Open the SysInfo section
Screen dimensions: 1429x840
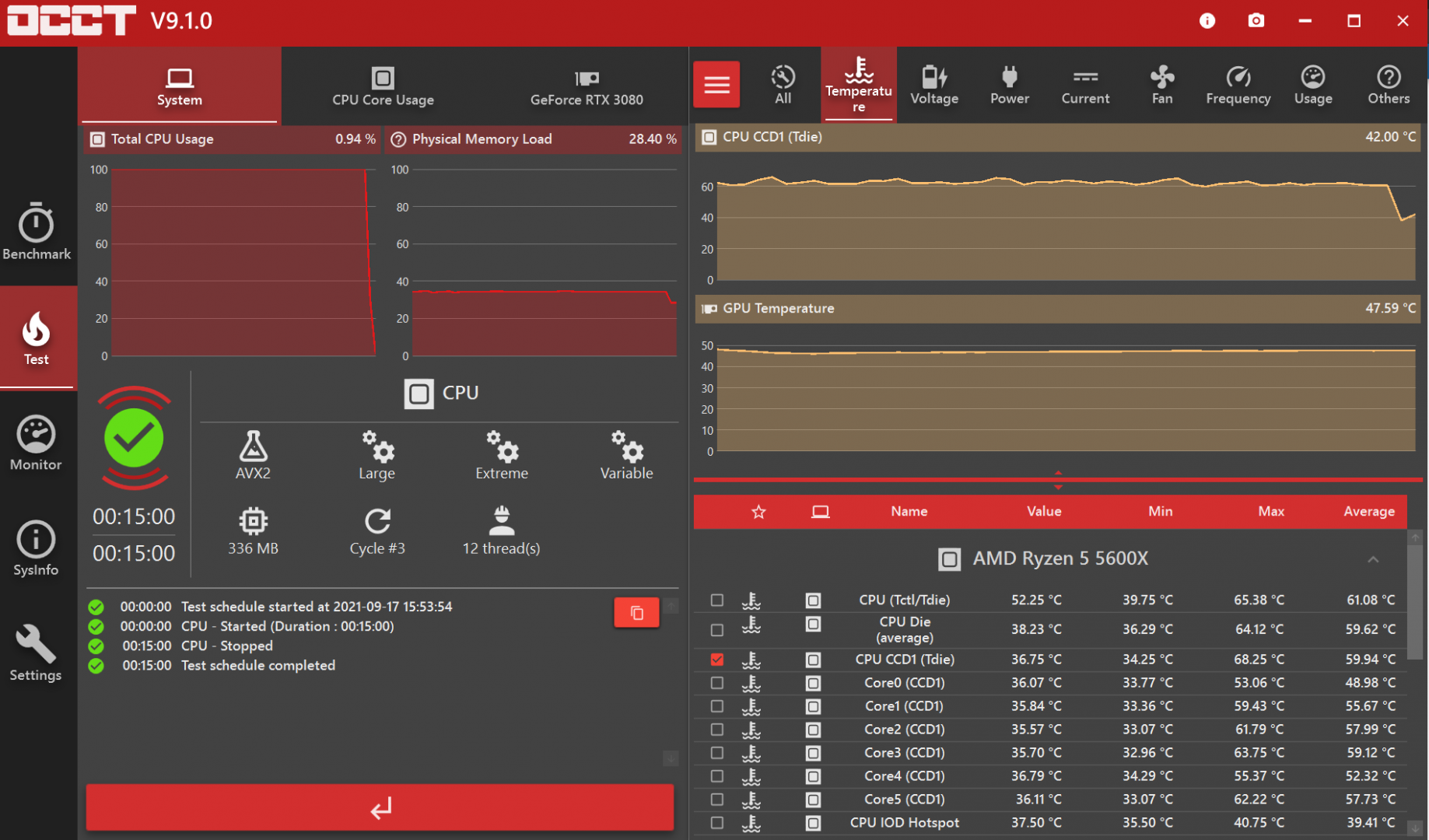click(37, 548)
